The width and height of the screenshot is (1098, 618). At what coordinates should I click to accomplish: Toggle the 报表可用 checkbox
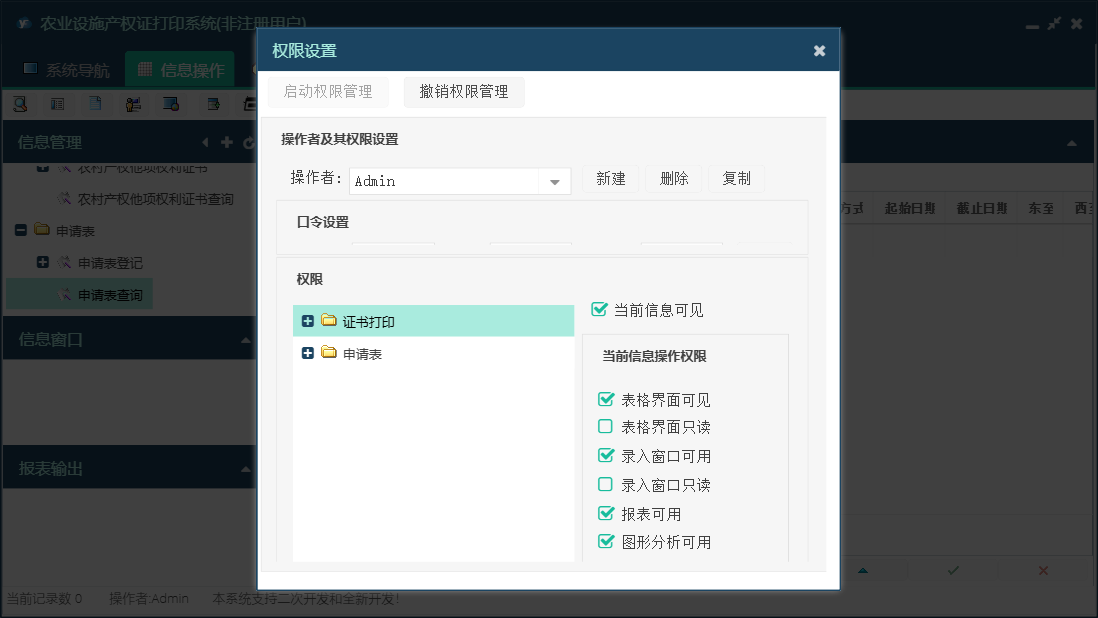tap(605, 513)
